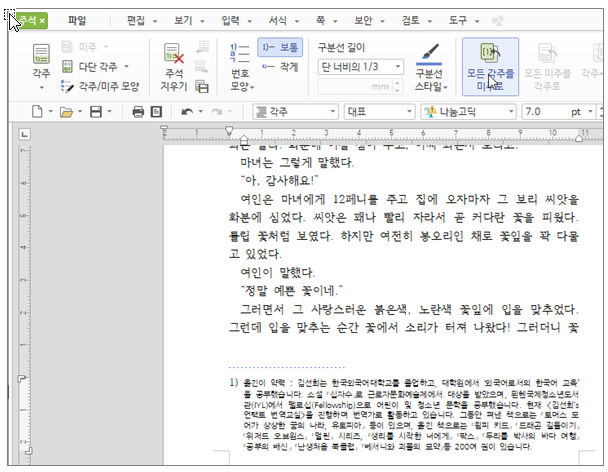
Task: Expand the 각주 button dropdown arrow
Action: pos(41,88)
